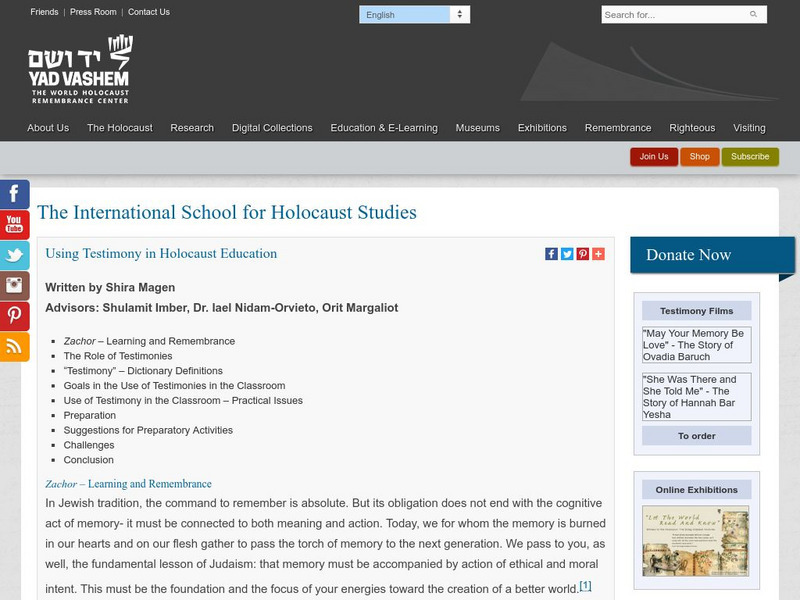Open The Holocaust menu

(x=120, y=128)
